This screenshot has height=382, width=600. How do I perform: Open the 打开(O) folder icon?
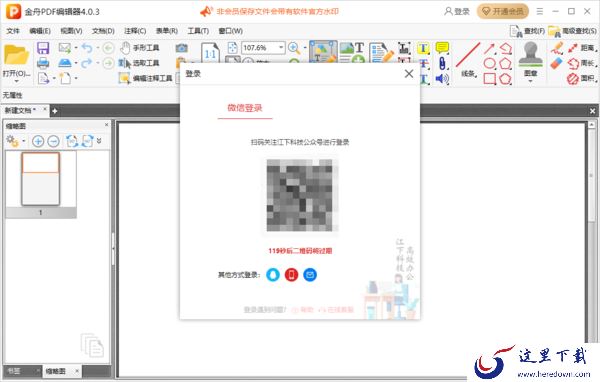point(16,55)
